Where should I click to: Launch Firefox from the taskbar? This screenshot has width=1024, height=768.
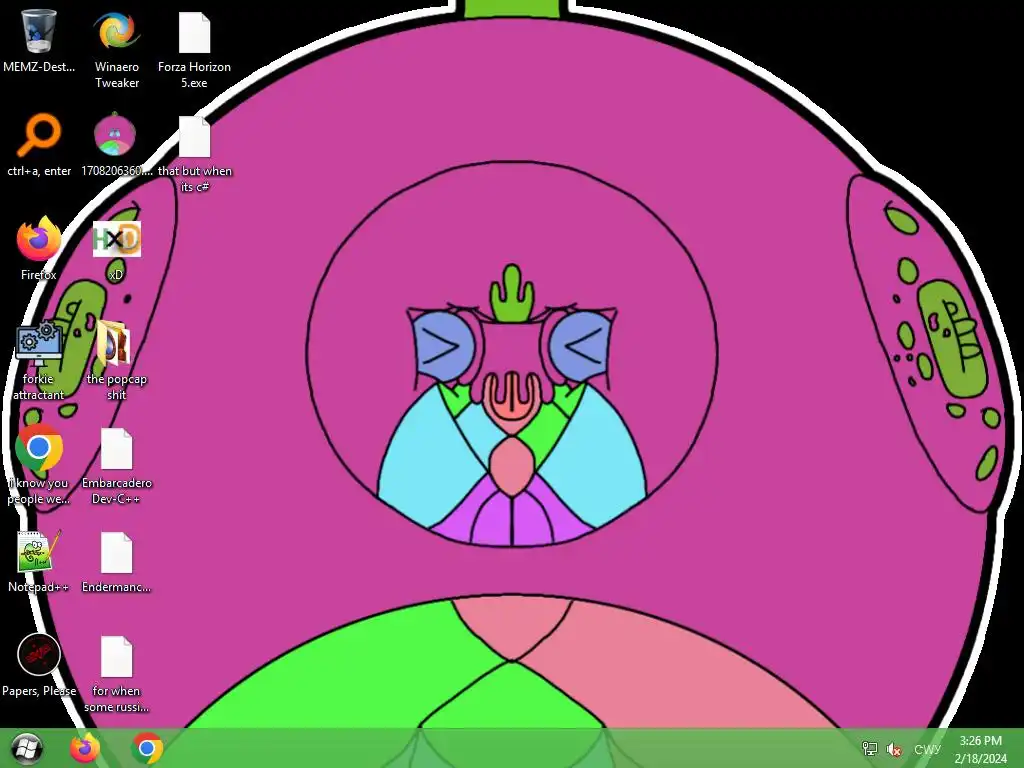click(x=85, y=748)
